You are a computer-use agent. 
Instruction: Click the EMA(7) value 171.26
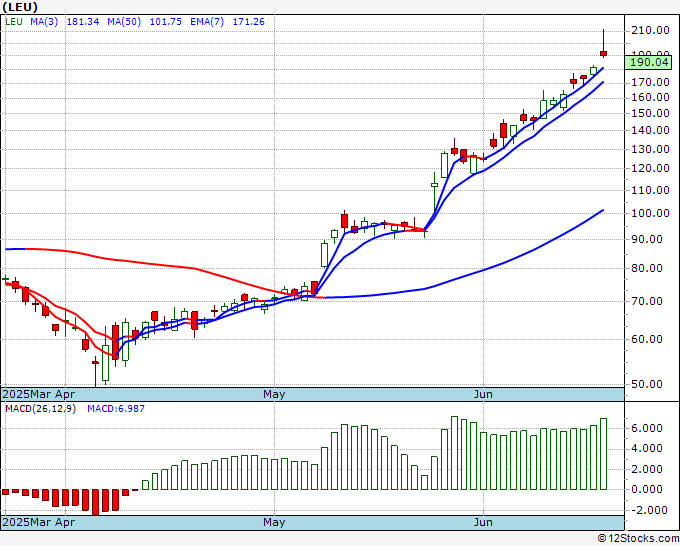pos(248,22)
